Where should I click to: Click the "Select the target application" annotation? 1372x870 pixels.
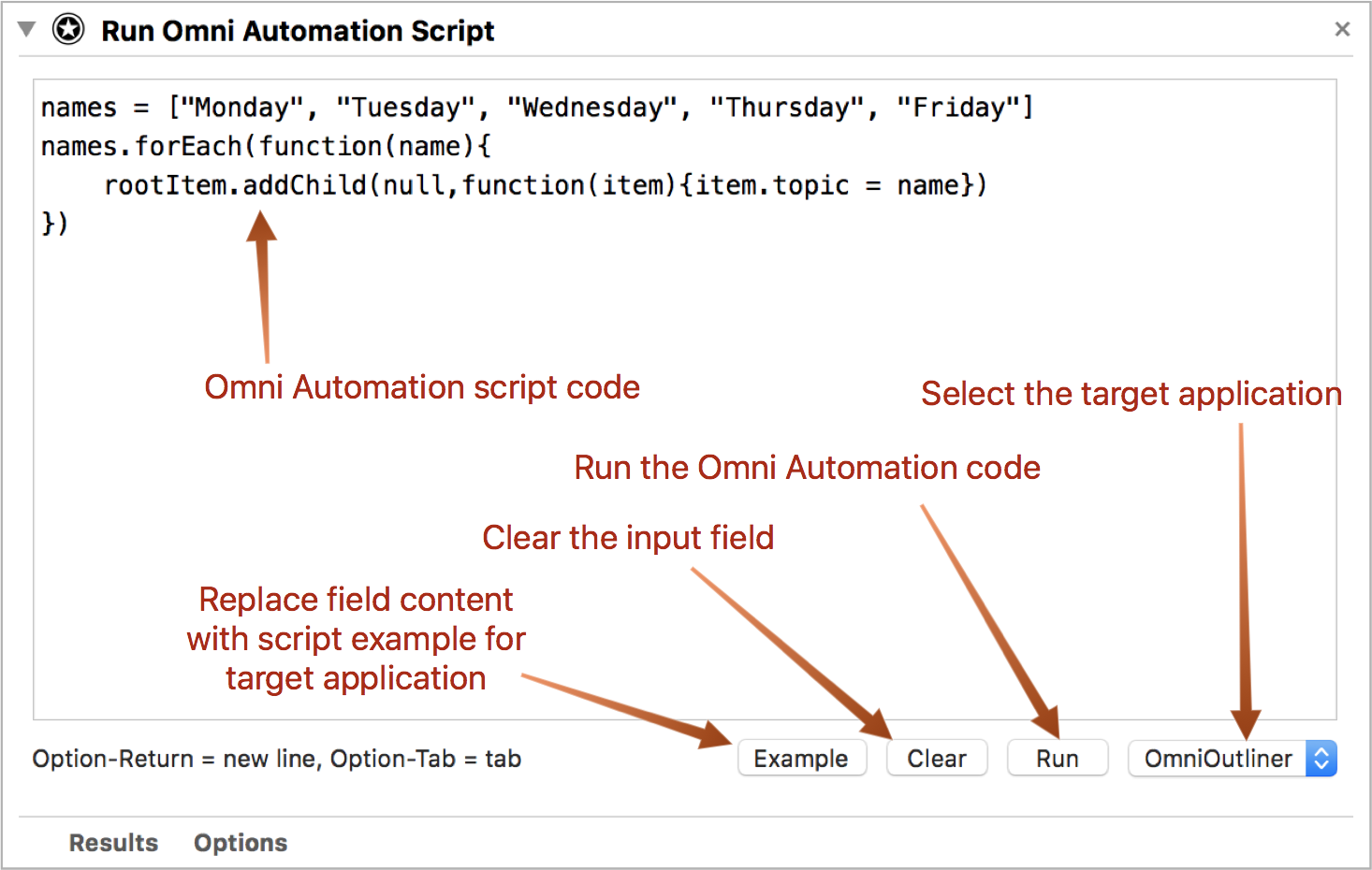1131,394
